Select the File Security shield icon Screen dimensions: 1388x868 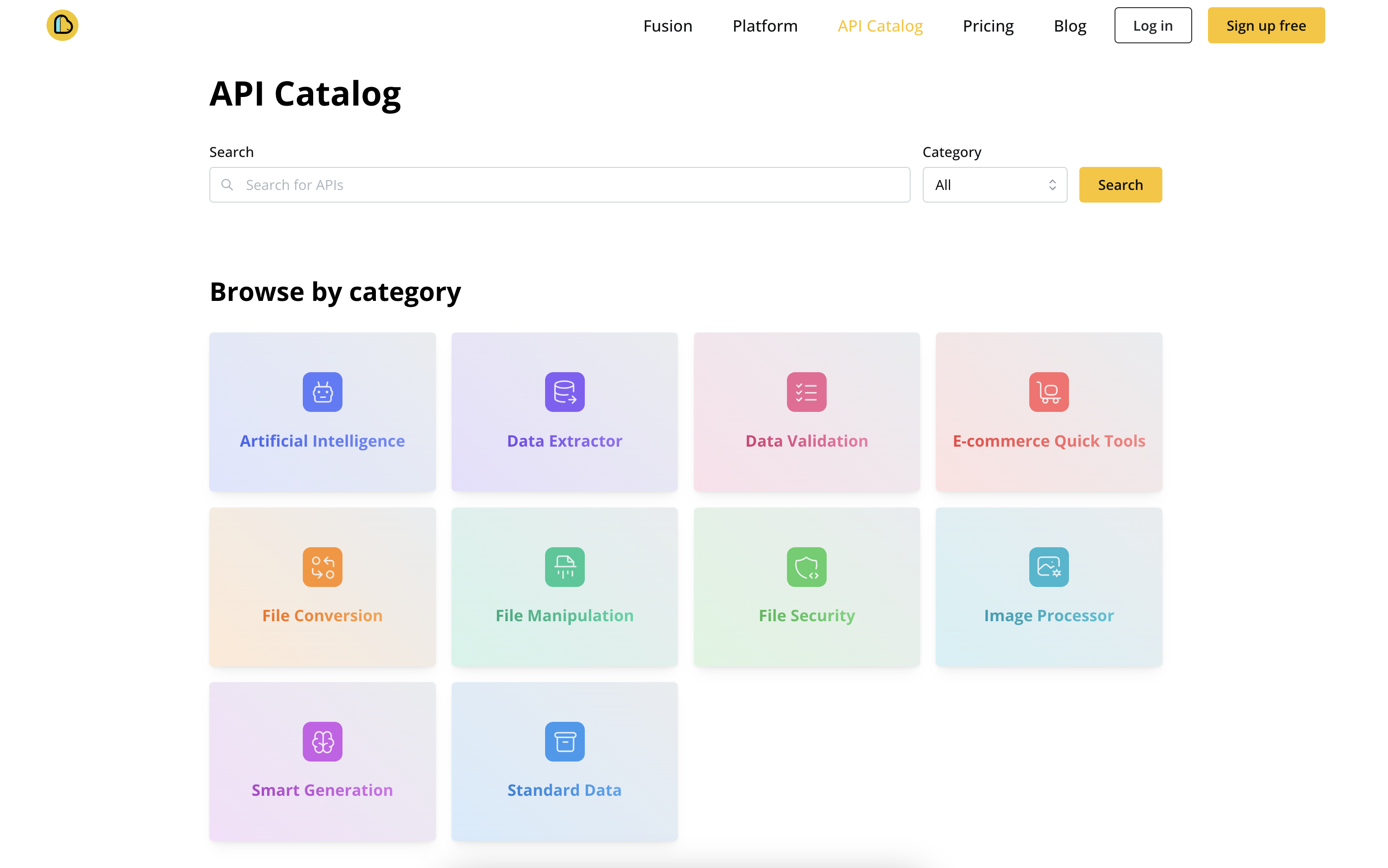pos(806,567)
